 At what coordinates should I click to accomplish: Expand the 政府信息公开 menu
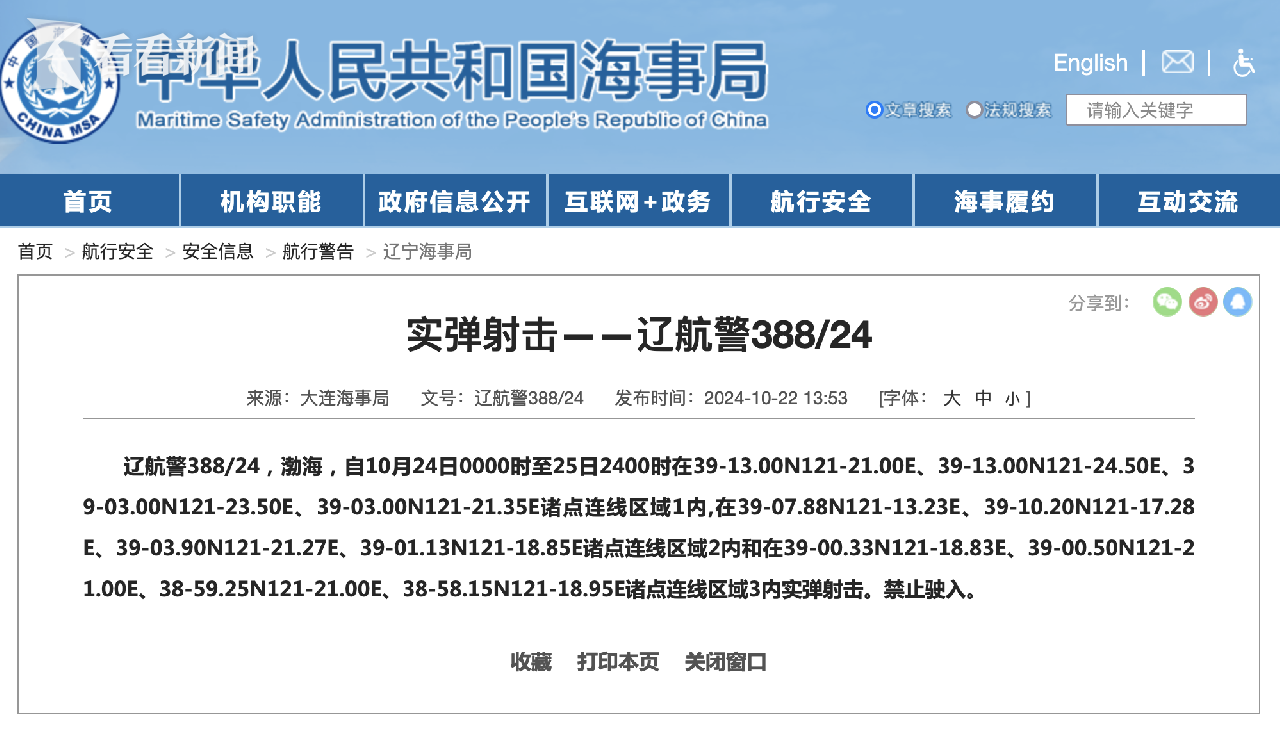tap(455, 201)
